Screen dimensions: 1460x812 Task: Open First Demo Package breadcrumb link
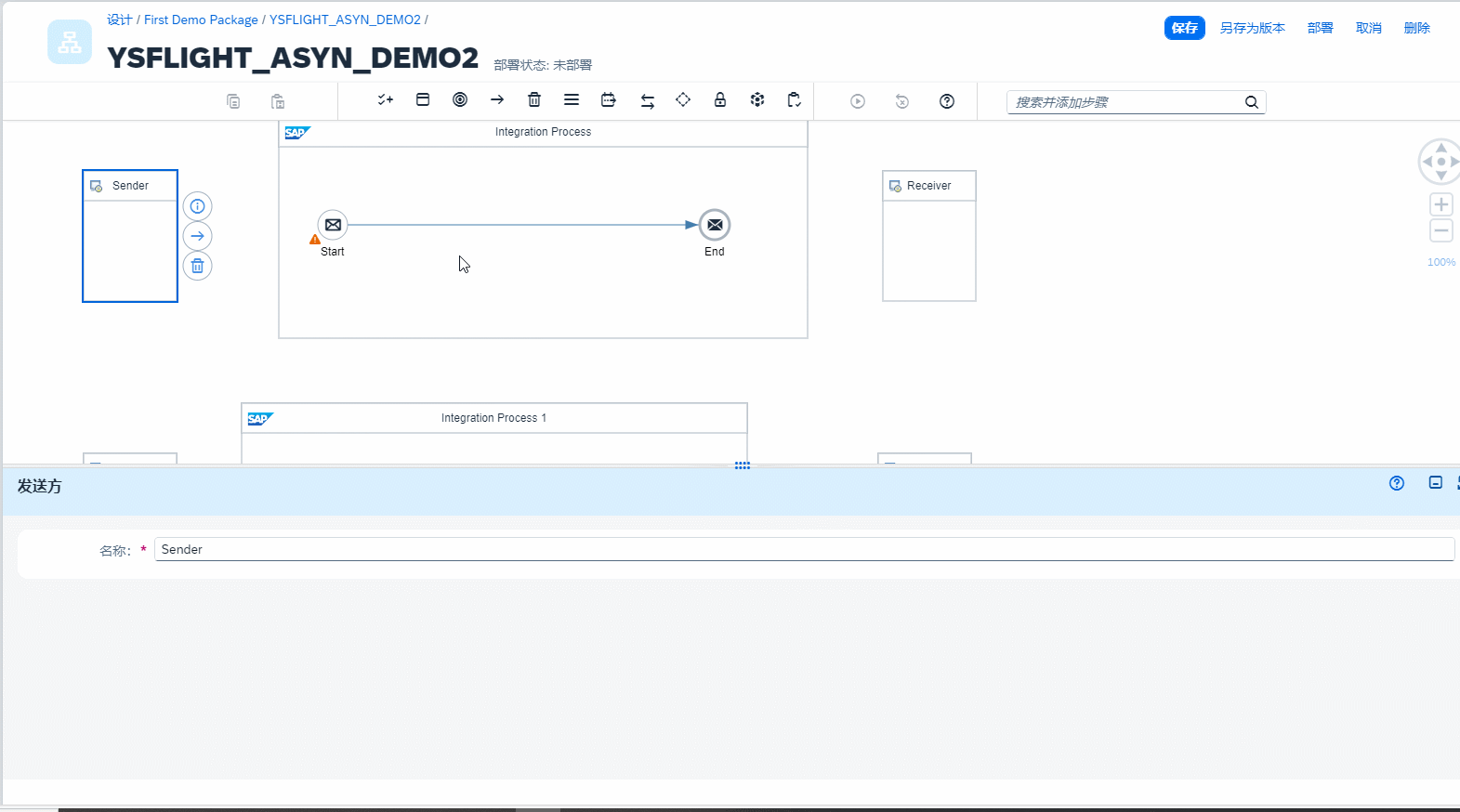click(201, 20)
